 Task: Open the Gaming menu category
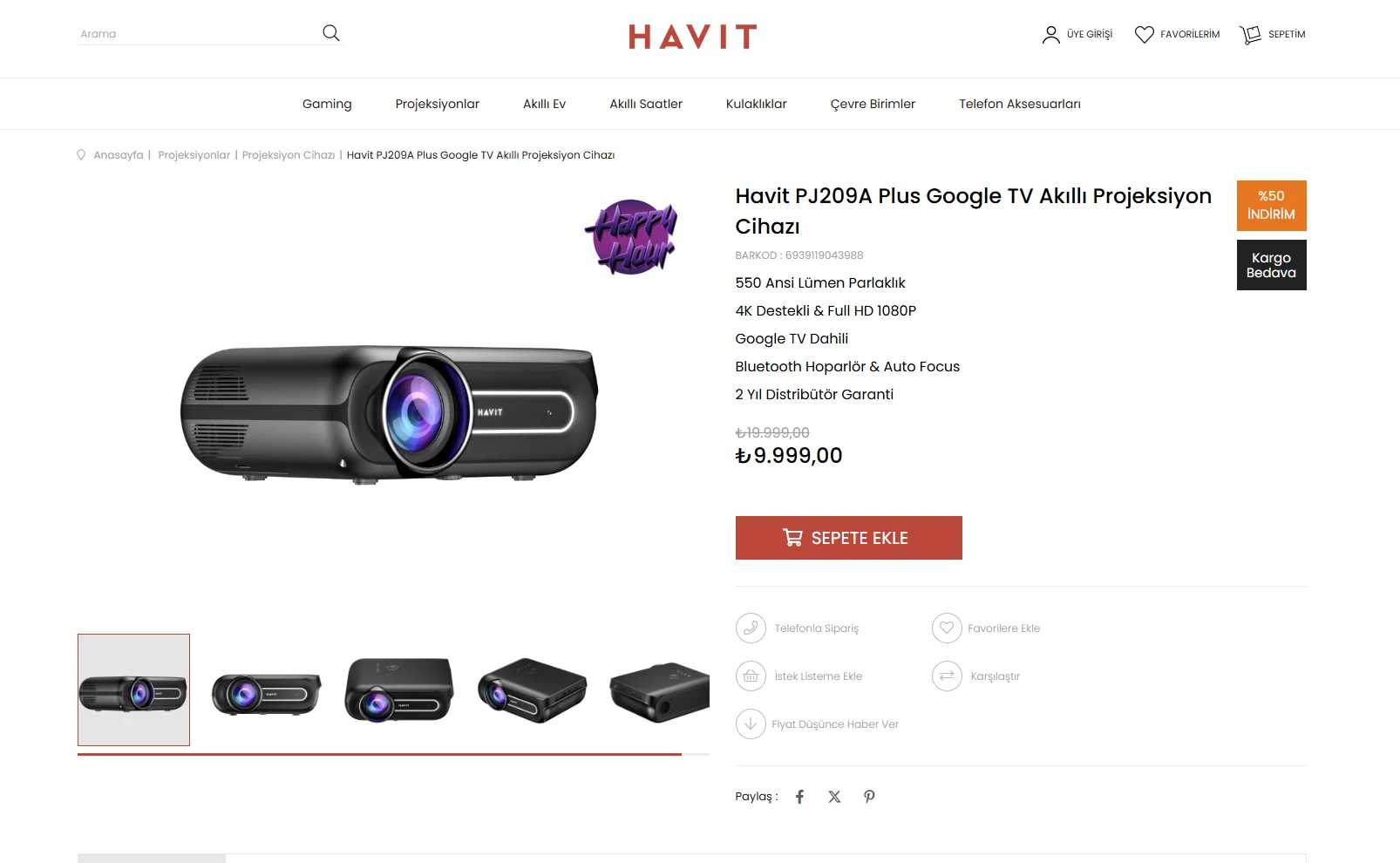(x=327, y=104)
